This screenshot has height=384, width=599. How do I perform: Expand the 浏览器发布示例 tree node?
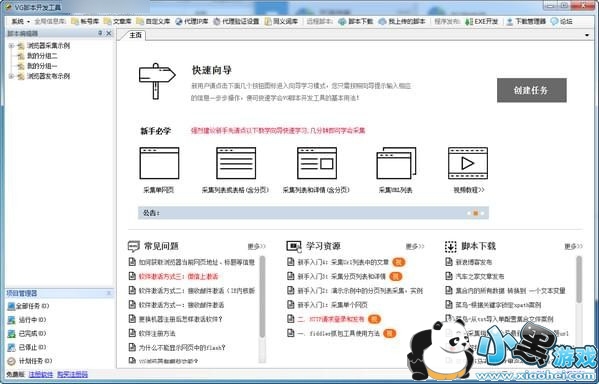[x=11, y=76]
